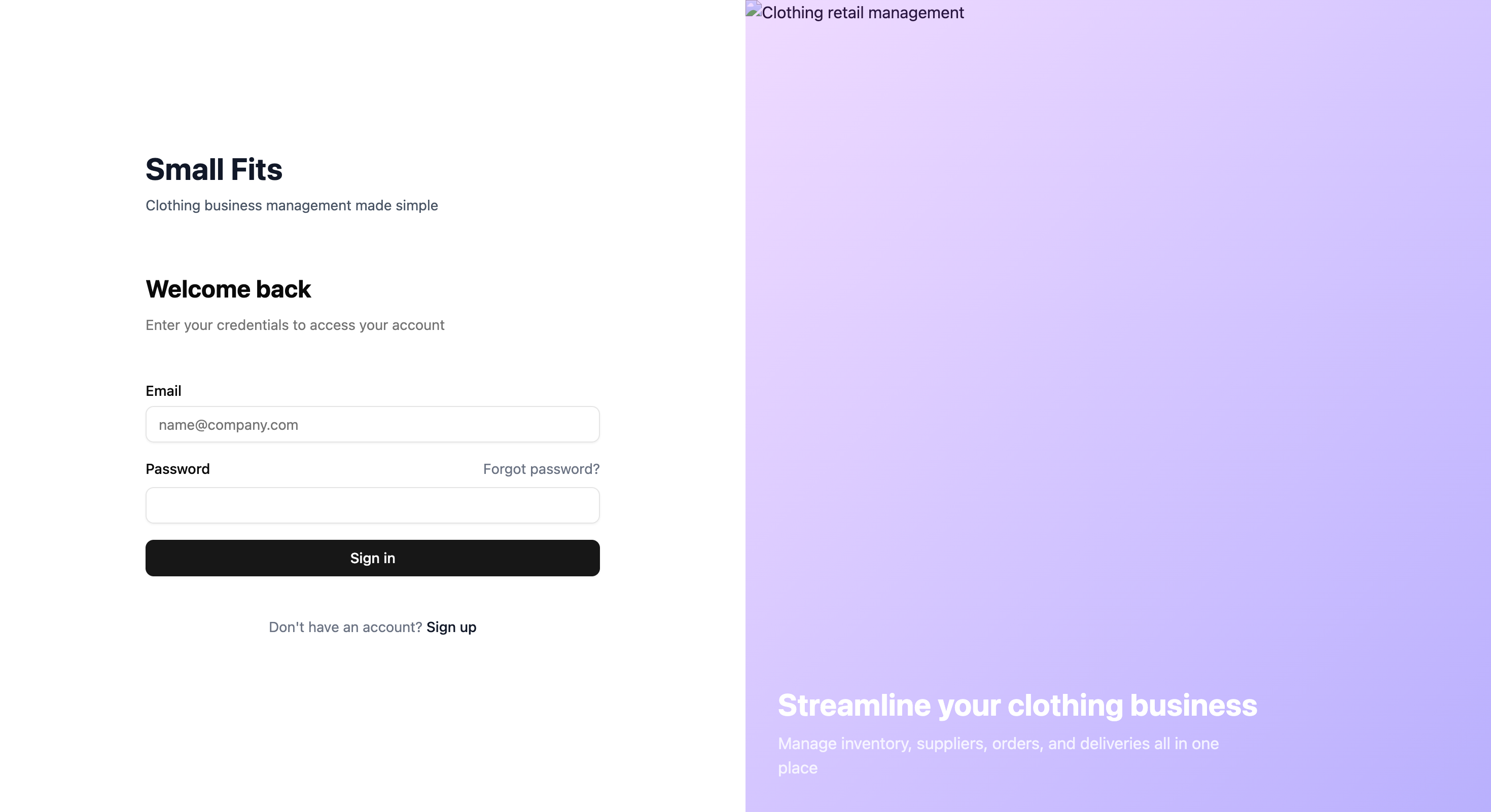
Task: Click the 'Enter your credentials' instruction text
Action: [x=295, y=325]
